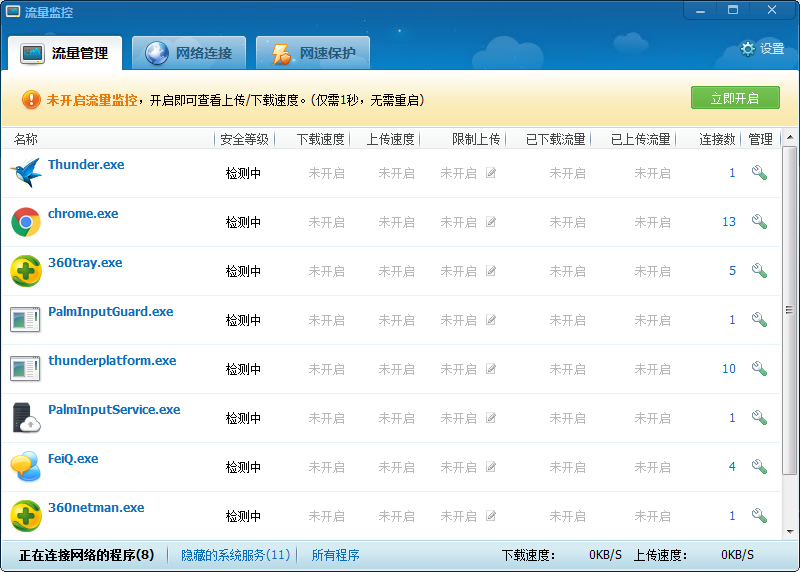Switch to the 网络连接 tab
Image resolution: width=800 pixels, height=572 pixels.
pos(189,53)
